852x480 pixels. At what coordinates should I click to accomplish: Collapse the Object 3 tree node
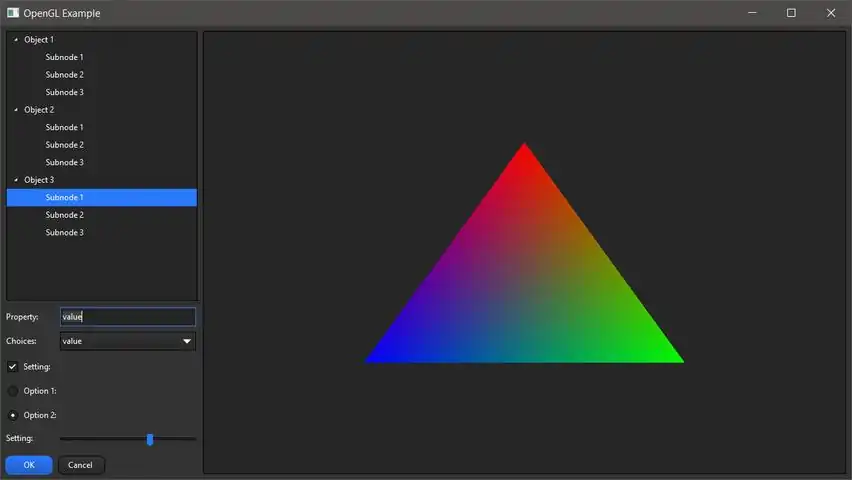16,180
